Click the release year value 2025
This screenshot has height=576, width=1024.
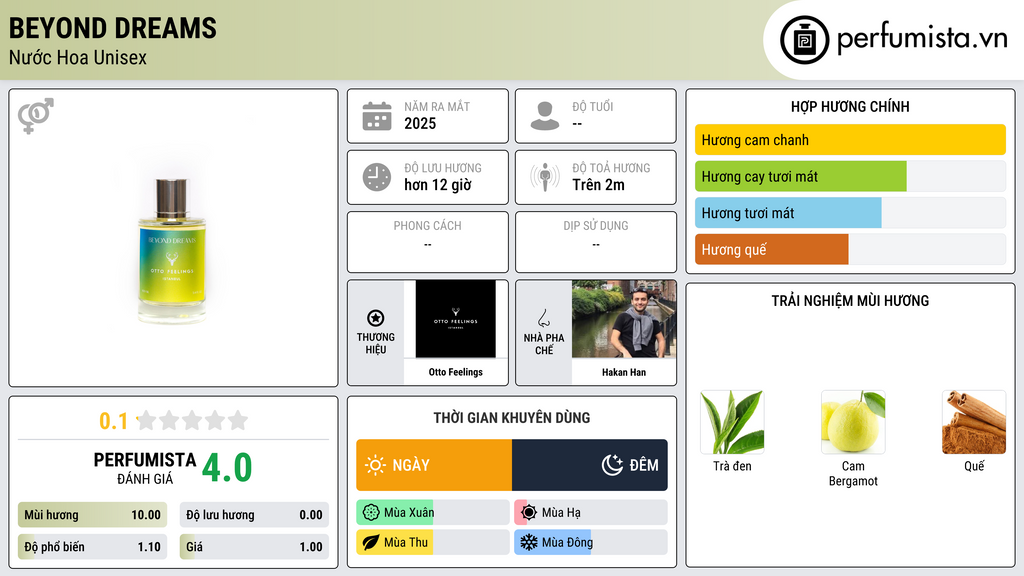coord(420,123)
